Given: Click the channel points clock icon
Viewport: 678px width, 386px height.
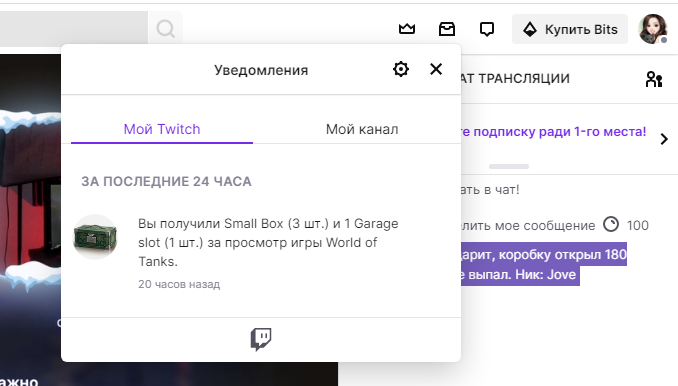Looking at the screenshot, I should 611,224.
